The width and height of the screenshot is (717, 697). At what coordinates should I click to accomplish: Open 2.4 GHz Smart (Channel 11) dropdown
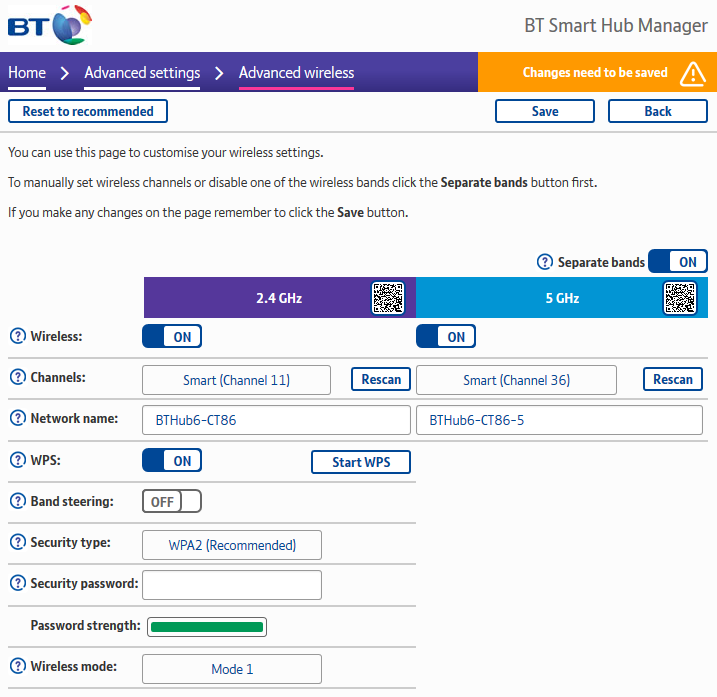coord(236,380)
